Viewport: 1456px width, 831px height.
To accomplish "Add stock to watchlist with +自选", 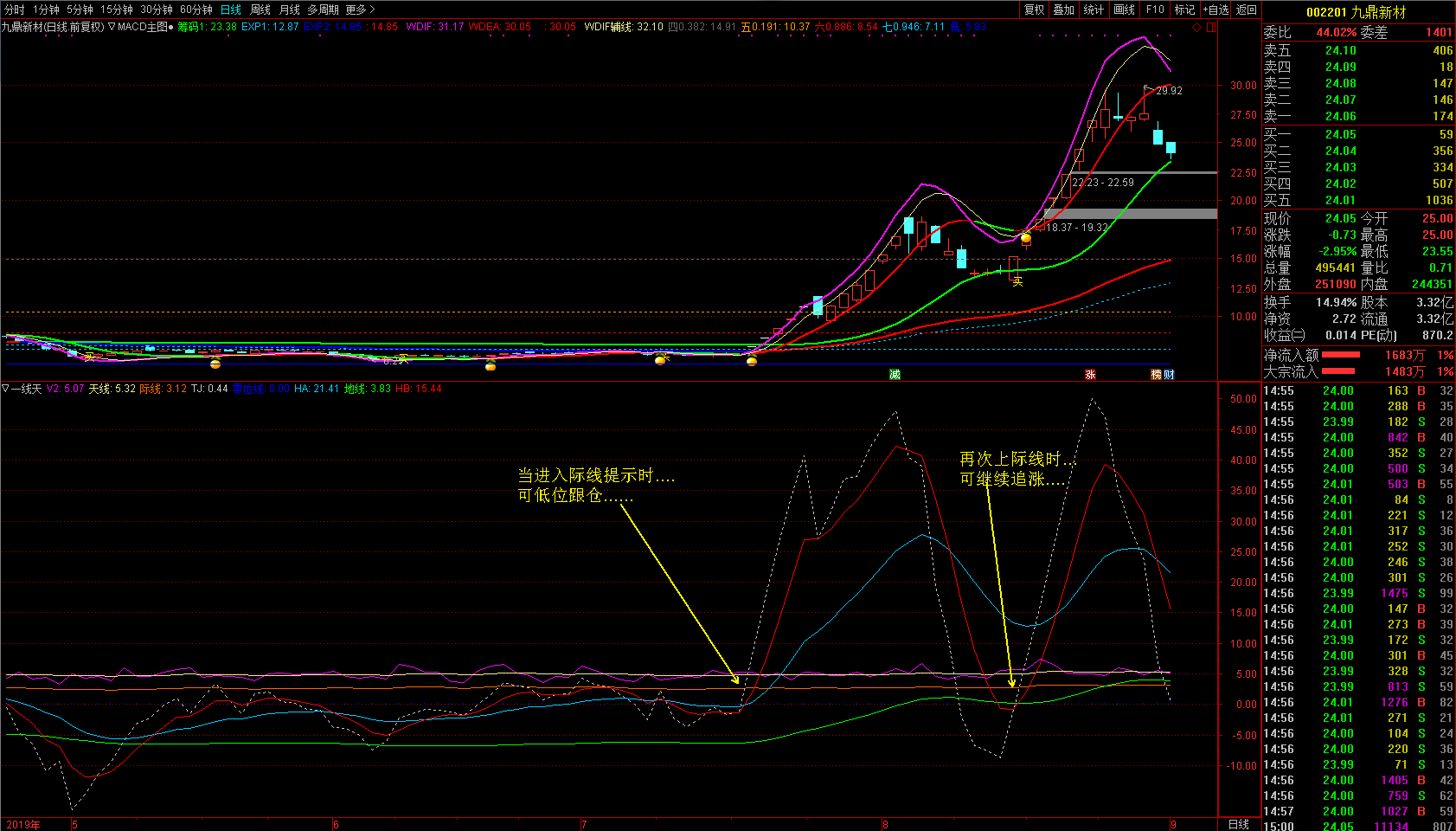I will click(1215, 10).
